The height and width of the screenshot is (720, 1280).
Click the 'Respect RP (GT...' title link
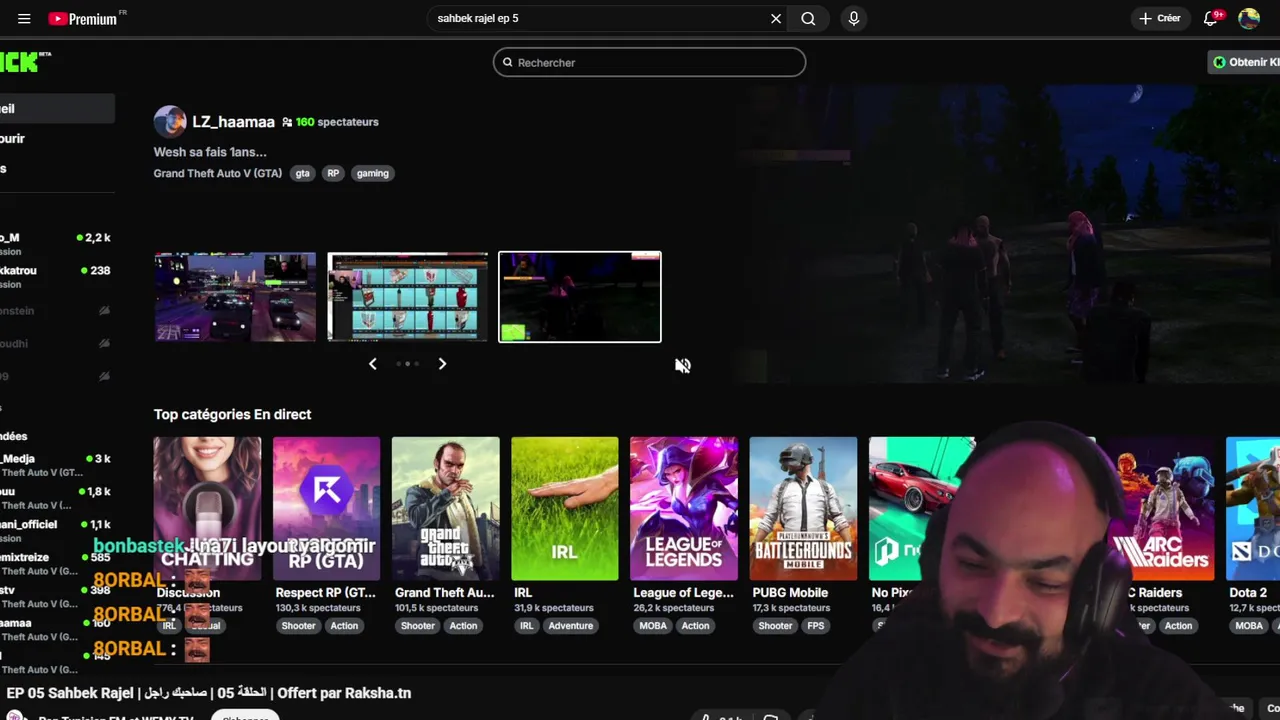coord(325,592)
